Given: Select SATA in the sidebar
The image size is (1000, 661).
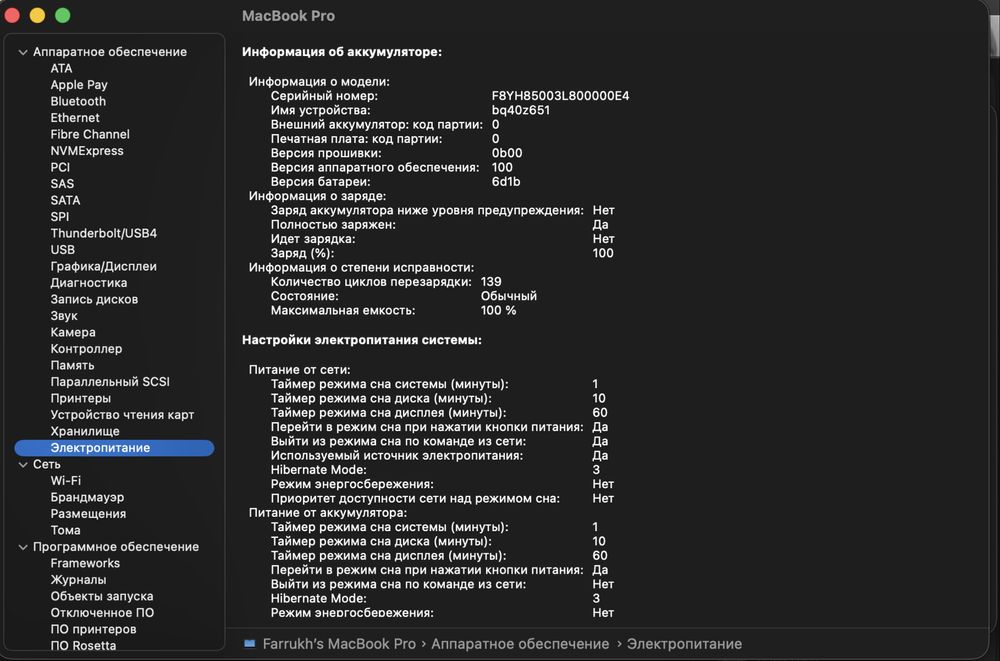Looking at the screenshot, I should [x=66, y=200].
